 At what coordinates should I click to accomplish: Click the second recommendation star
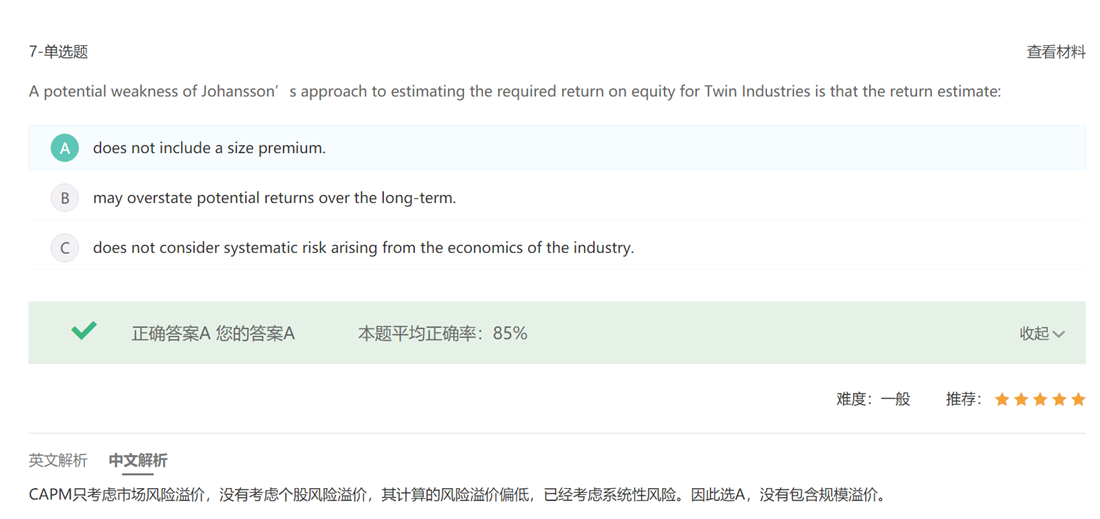click(1021, 400)
